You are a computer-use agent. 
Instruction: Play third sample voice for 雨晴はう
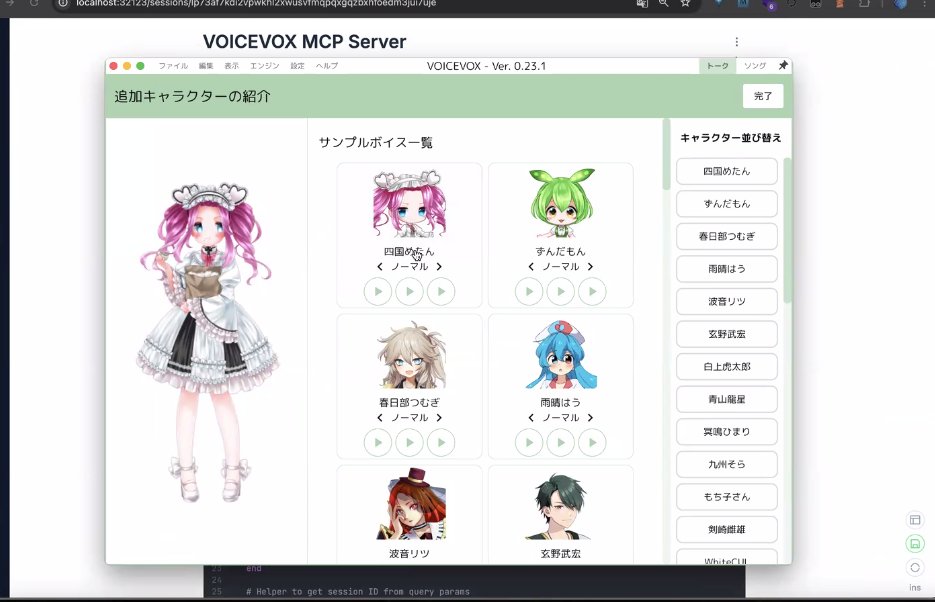(593, 443)
